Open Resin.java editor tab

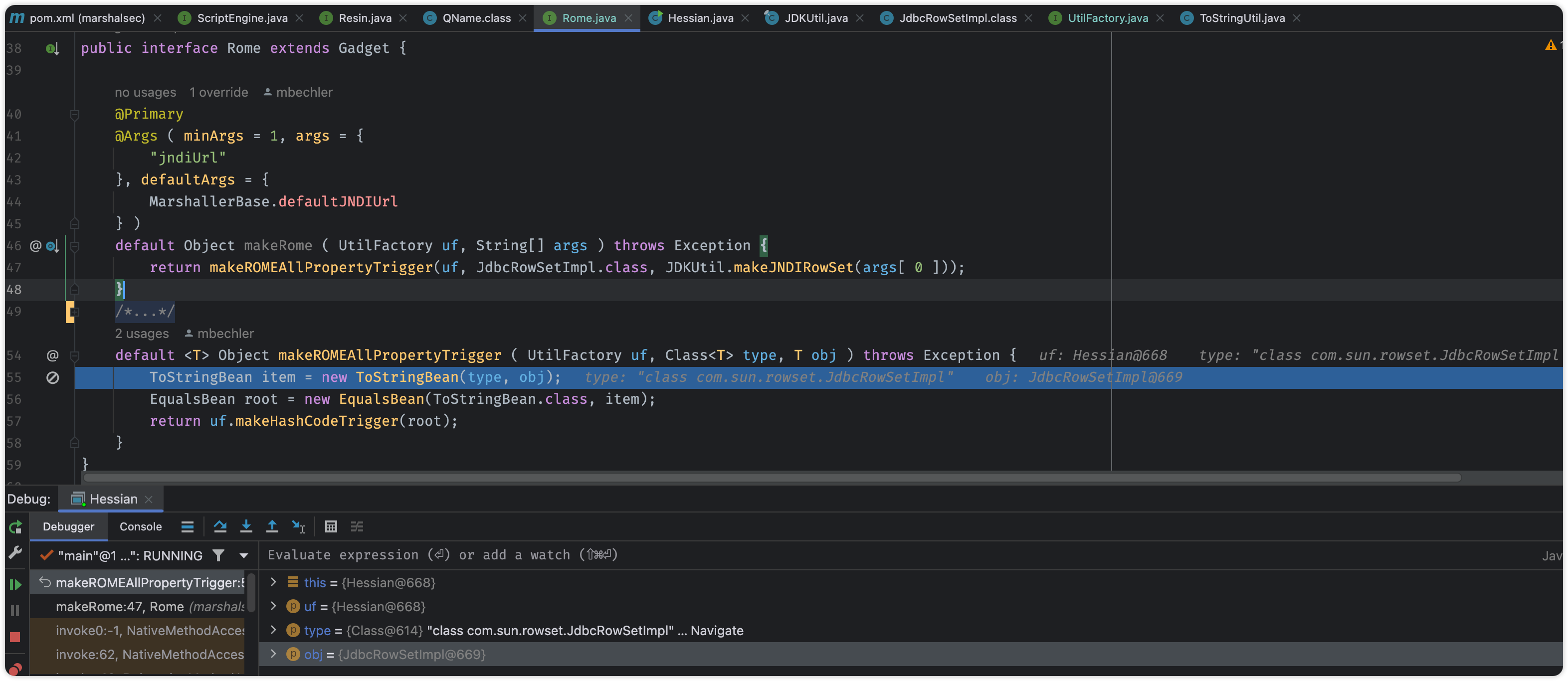365,18
